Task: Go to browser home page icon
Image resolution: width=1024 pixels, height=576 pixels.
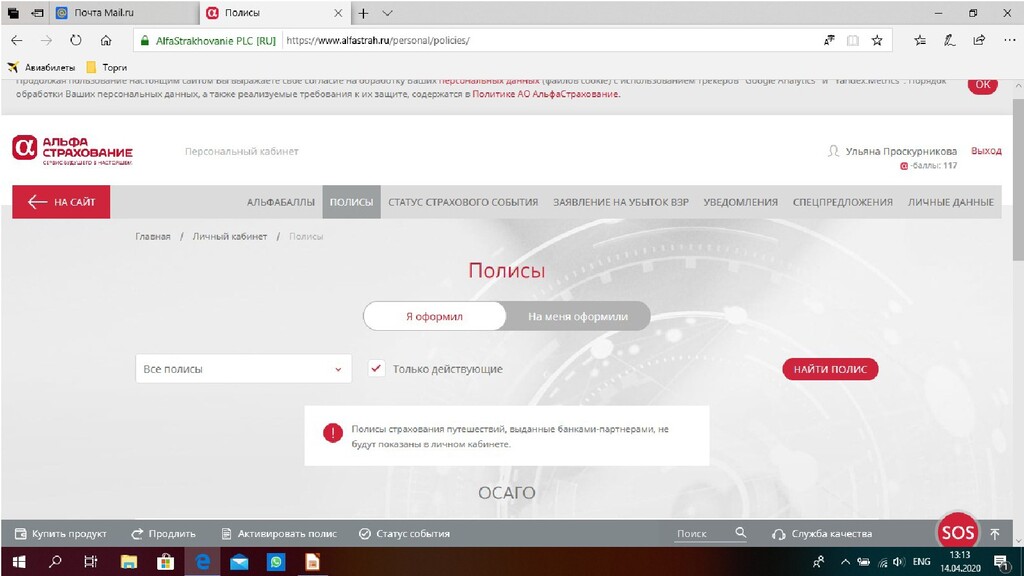Action: (106, 40)
